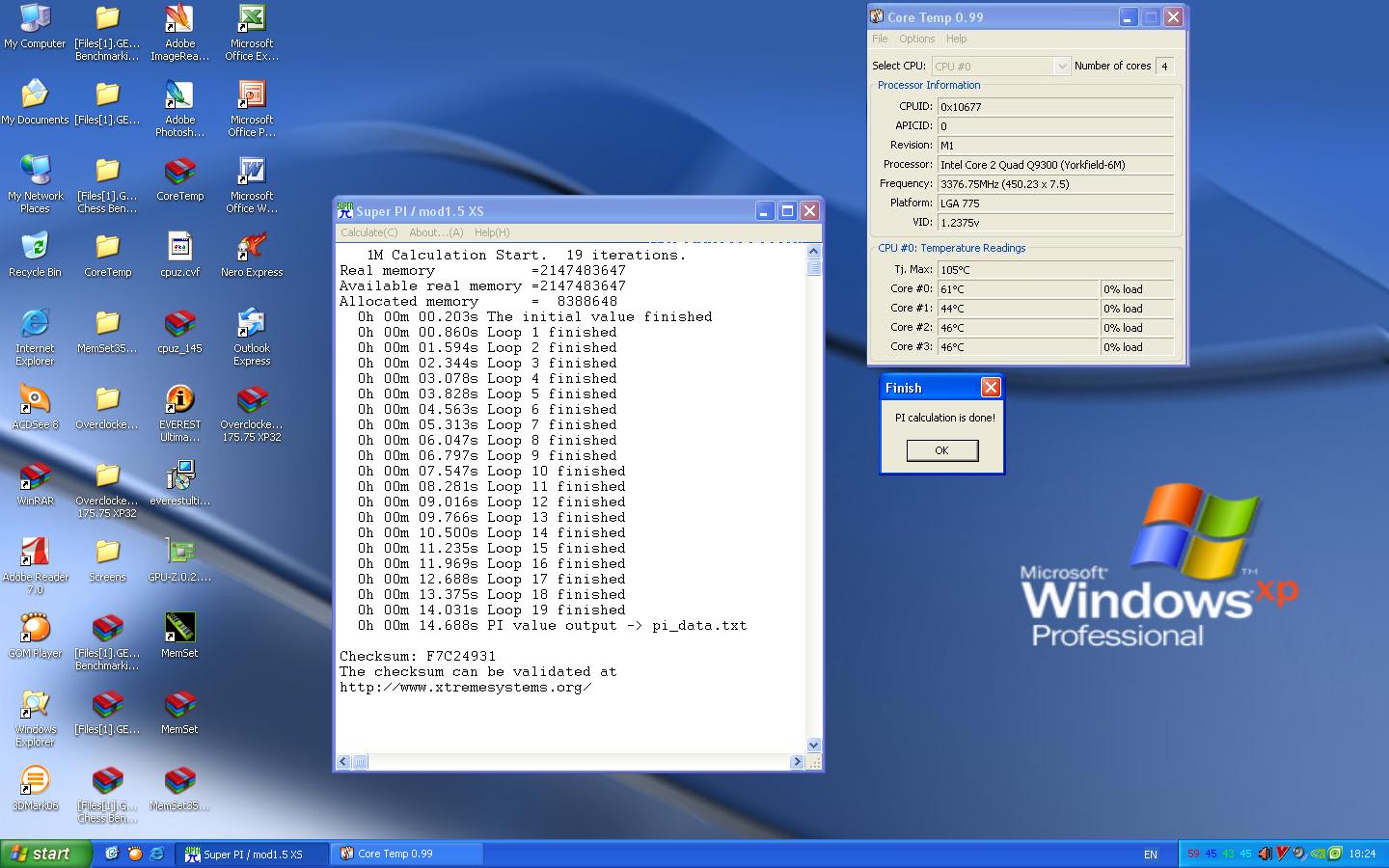
Task: Click OK in the Finish dialog
Action: (x=942, y=450)
